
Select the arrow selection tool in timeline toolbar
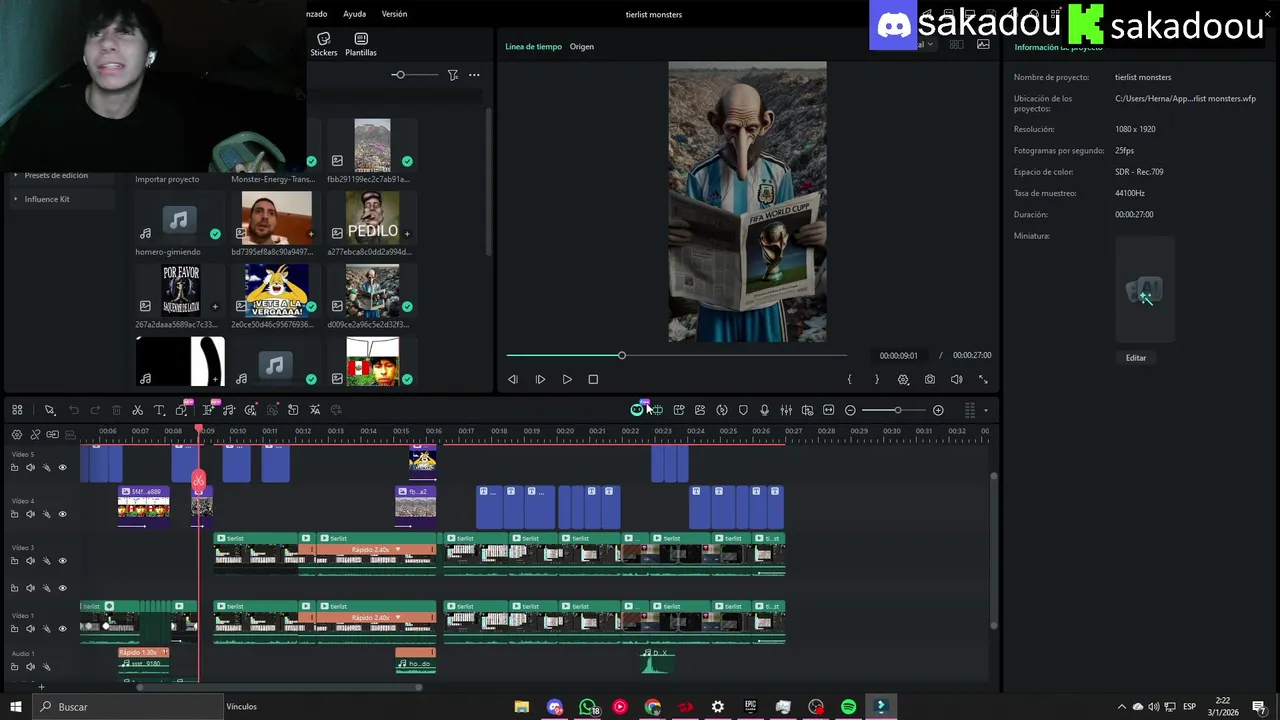49,410
